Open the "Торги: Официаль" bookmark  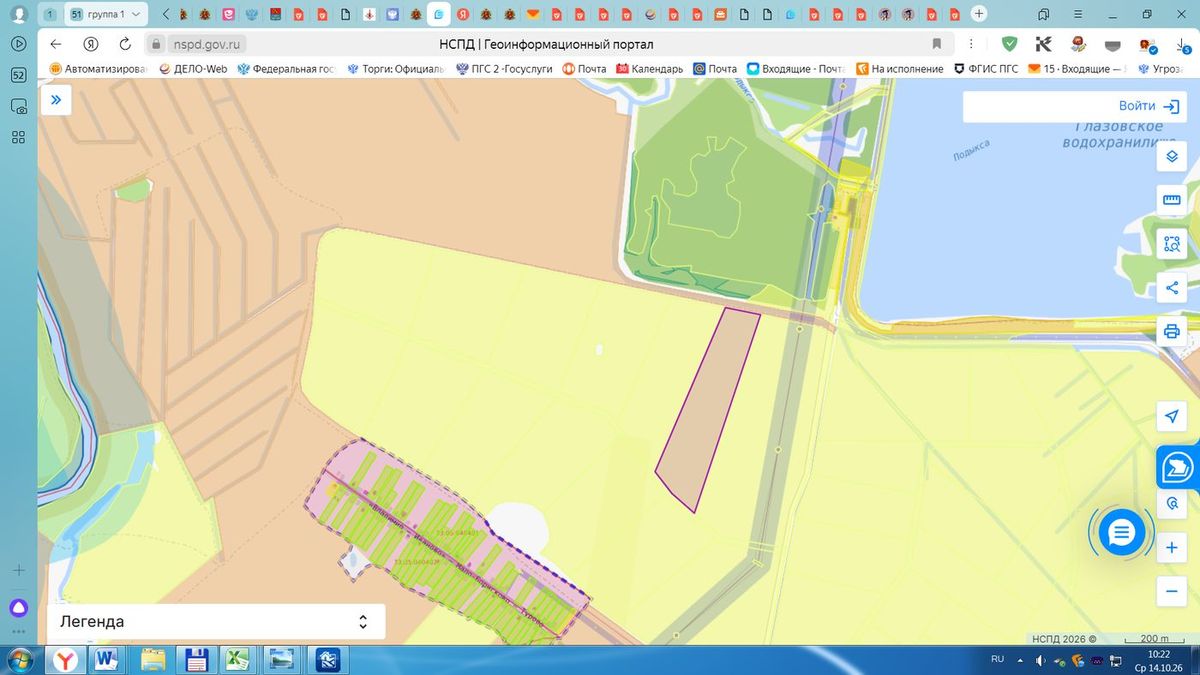point(395,69)
